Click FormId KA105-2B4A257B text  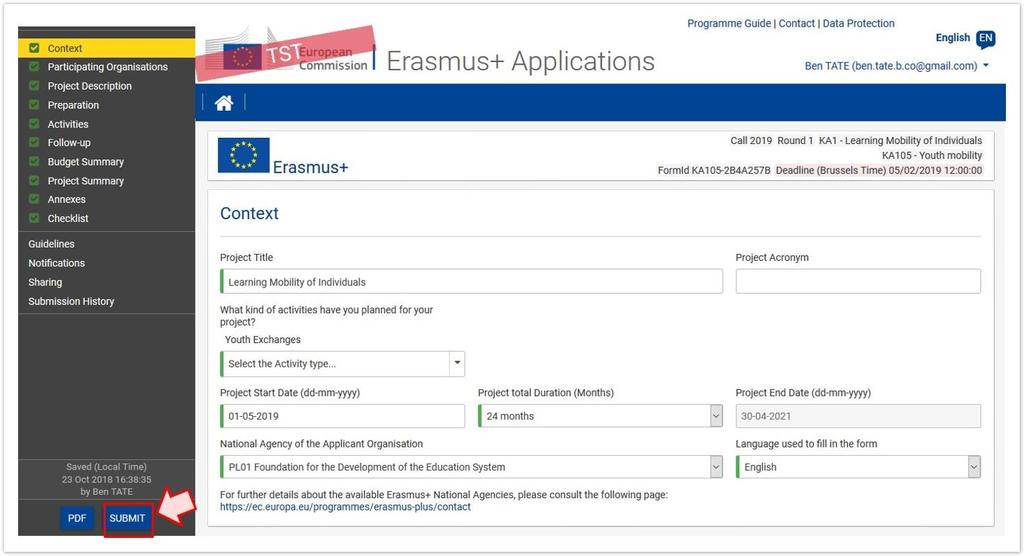pyautogui.click(x=714, y=171)
